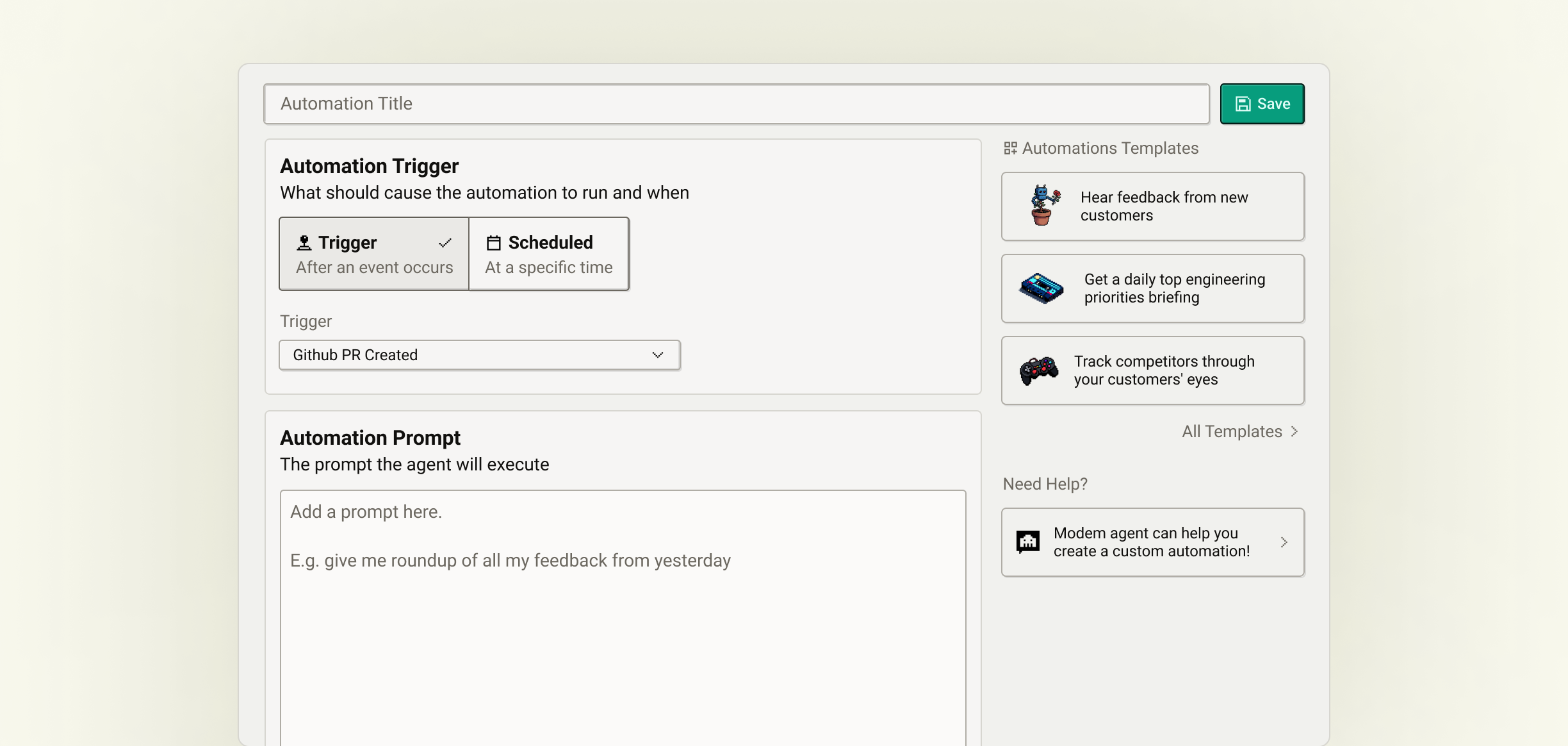
Task: Select the Scheduled option card
Action: click(549, 254)
